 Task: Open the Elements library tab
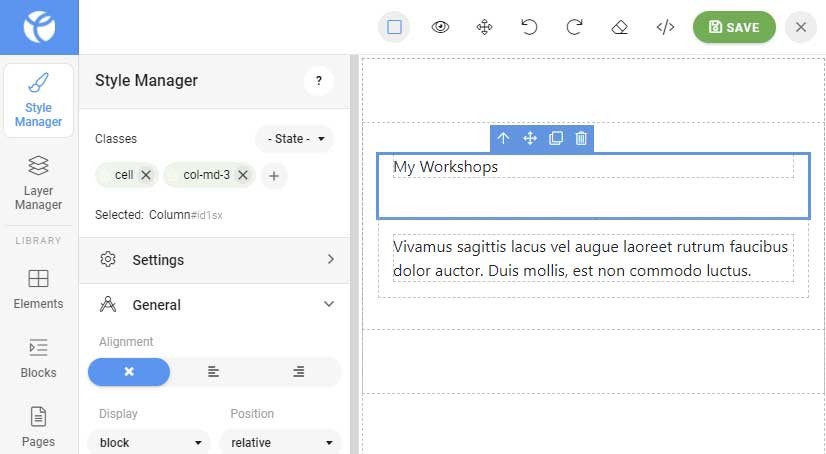38,288
